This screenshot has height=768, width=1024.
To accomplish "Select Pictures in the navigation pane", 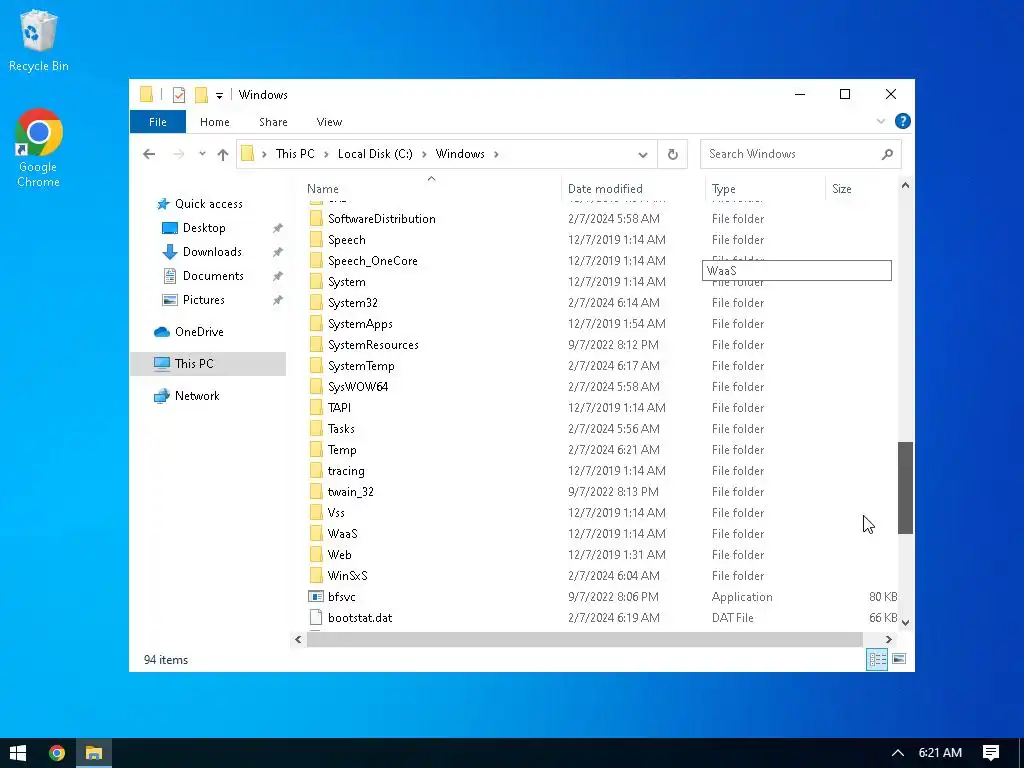I will pos(203,300).
